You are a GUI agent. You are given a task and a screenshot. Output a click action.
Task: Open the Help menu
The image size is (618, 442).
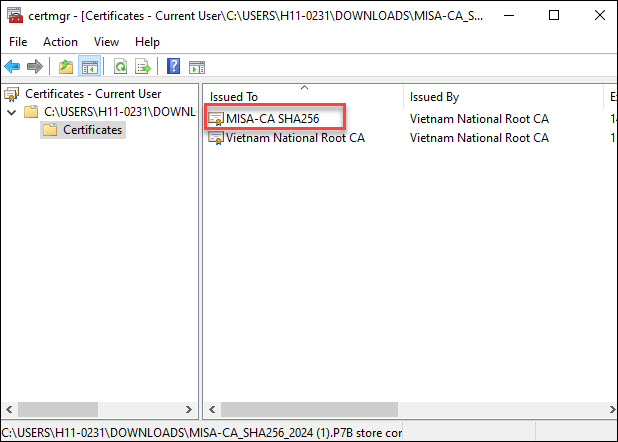(147, 42)
